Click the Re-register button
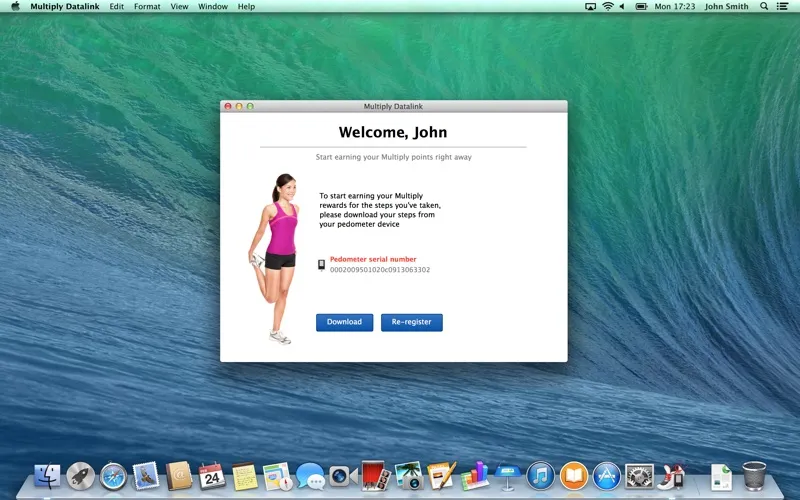 coord(412,322)
